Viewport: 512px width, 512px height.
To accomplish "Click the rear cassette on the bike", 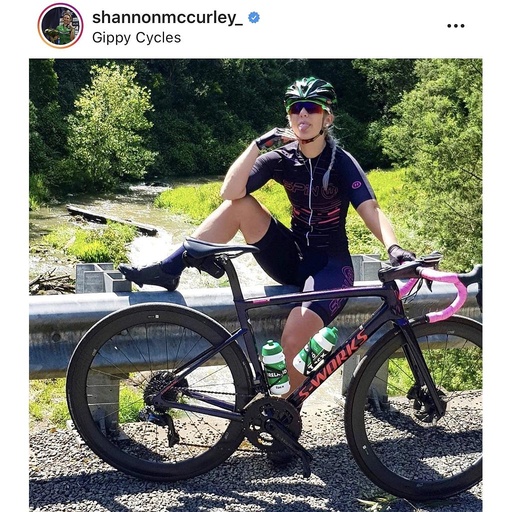I will [159, 388].
